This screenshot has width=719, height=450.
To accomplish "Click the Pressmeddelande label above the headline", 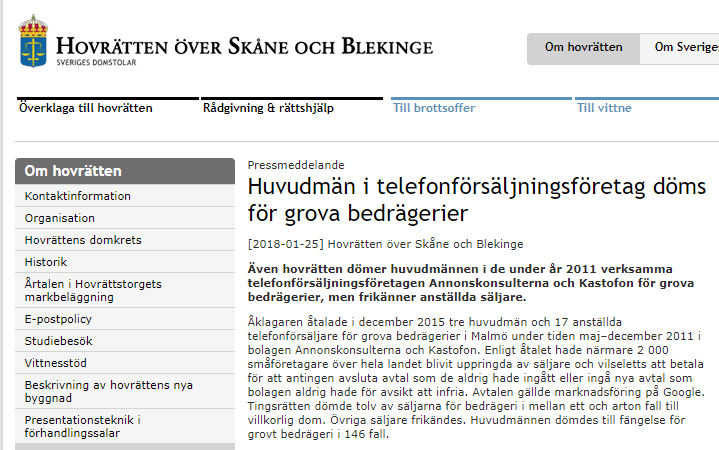I will coord(296,165).
